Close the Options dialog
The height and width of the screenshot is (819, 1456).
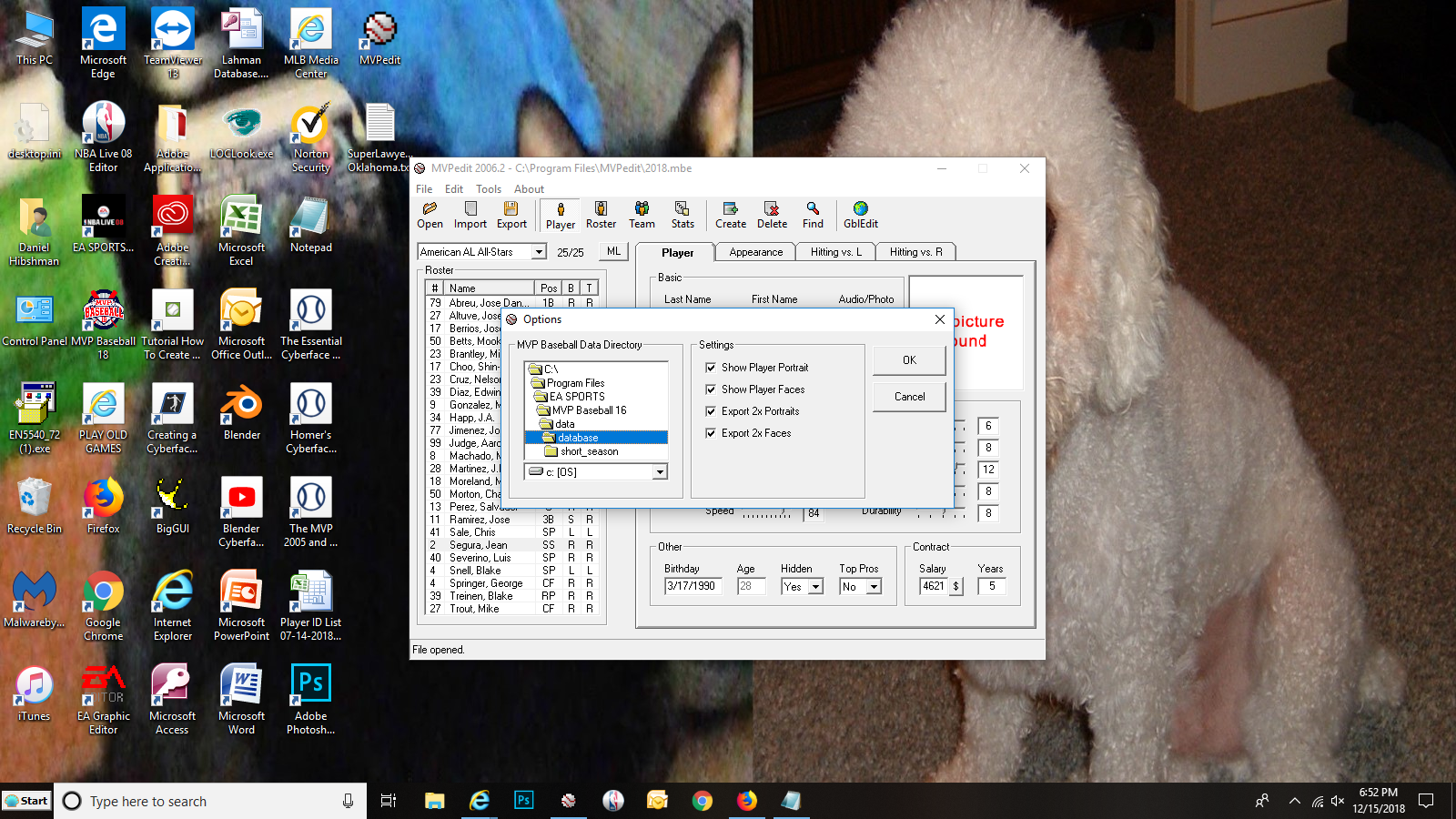coord(939,319)
